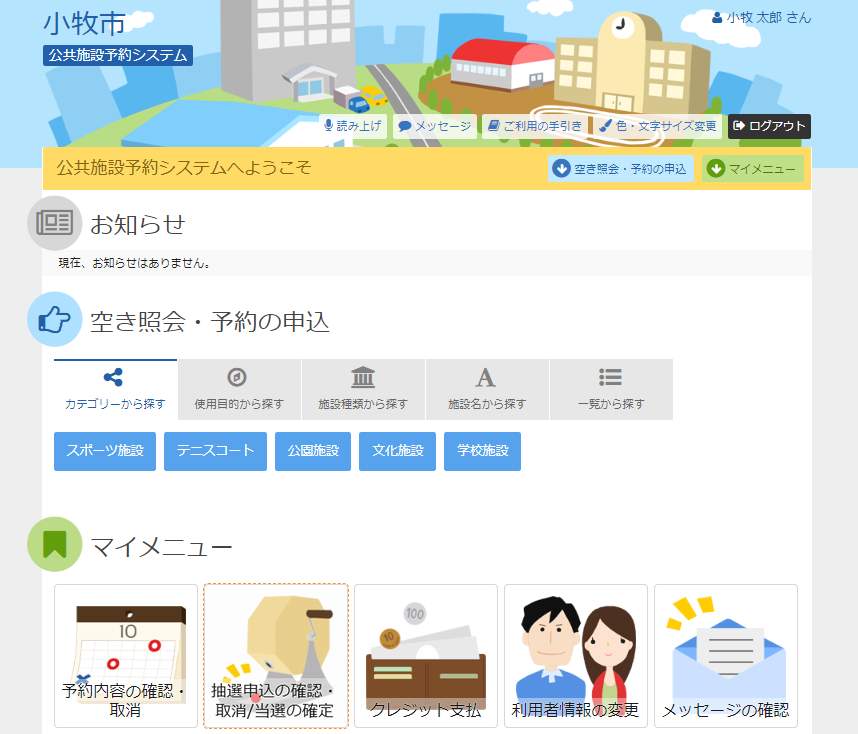Viewport: 858px width, 734px height.
Task: Switch to the 施設種類から探す tab
Action: pyautogui.click(x=363, y=389)
